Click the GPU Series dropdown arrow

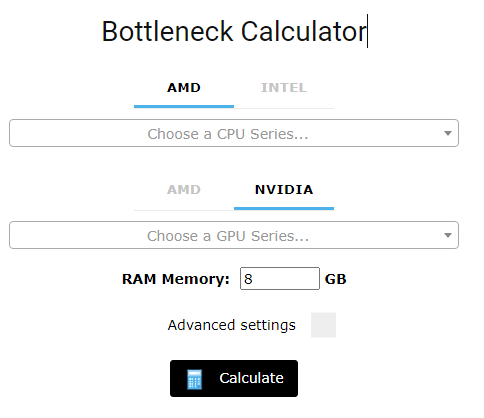(448, 235)
